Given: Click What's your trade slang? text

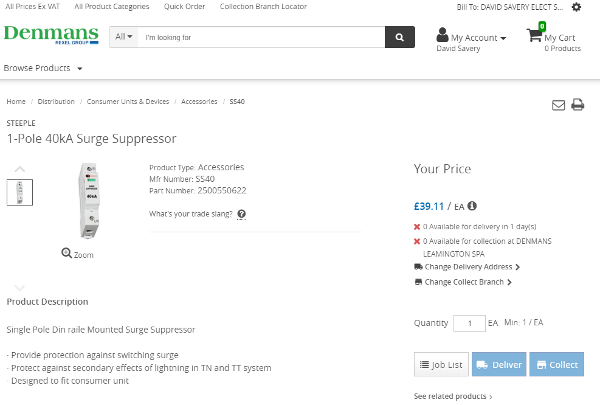Looking at the screenshot, I should pos(191,214).
